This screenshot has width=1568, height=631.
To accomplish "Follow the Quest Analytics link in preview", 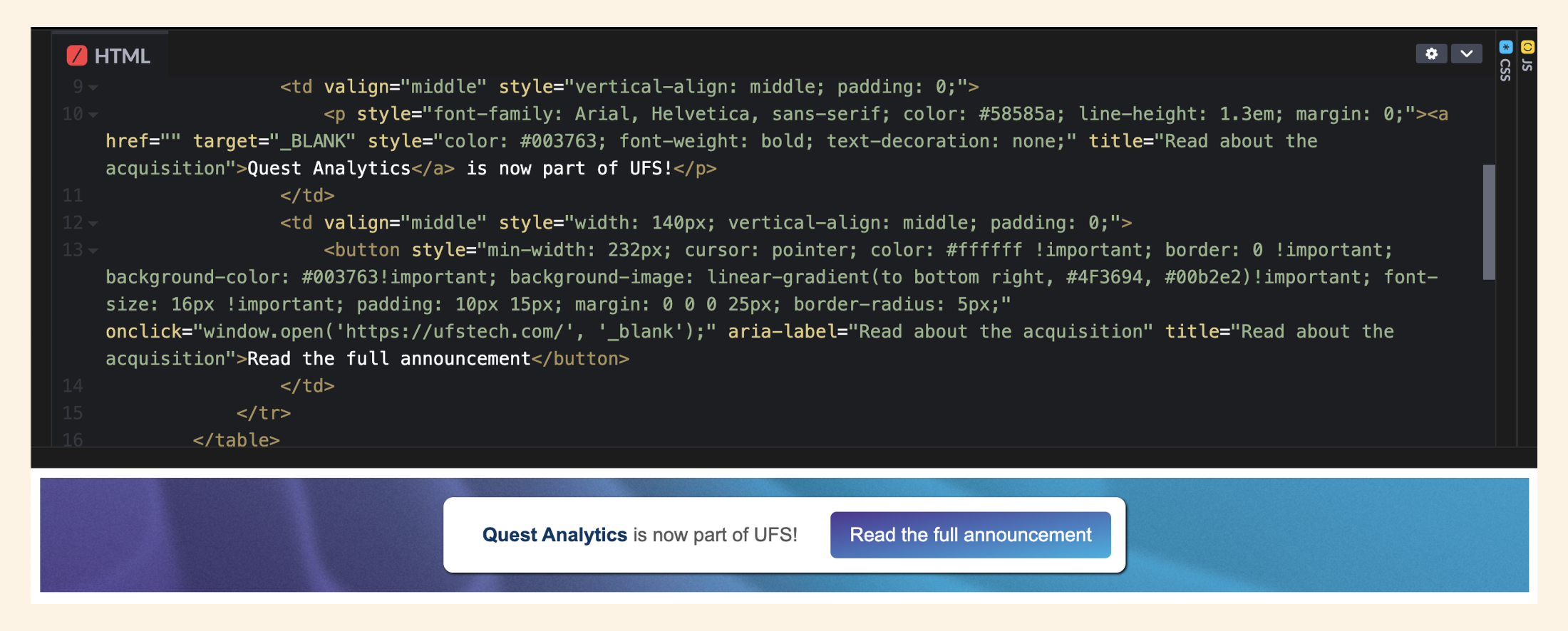I will [x=554, y=535].
